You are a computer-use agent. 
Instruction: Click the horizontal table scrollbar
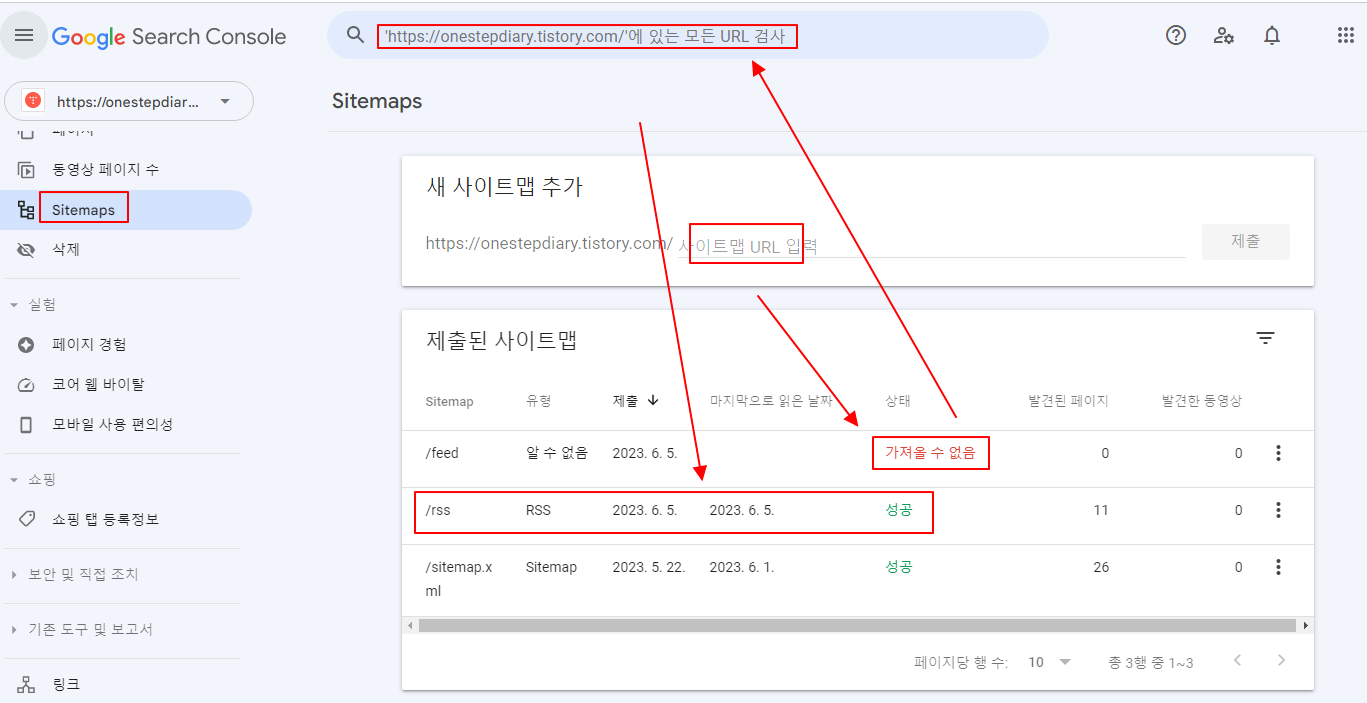pos(857,625)
